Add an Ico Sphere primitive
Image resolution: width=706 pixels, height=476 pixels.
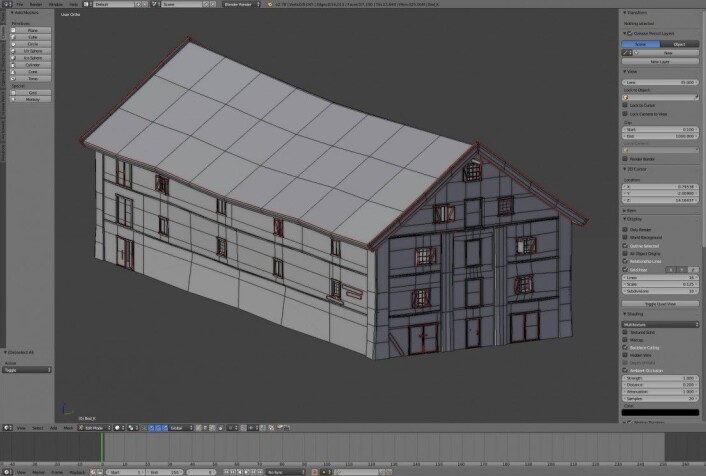(x=31, y=58)
